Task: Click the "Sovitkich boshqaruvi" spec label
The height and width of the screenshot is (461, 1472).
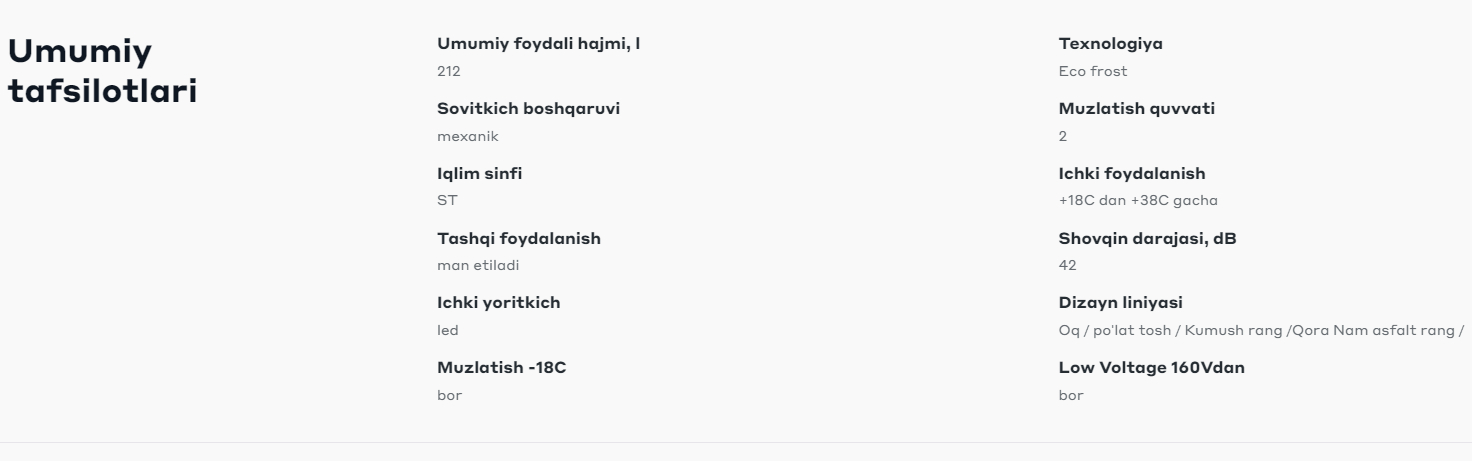Action: point(529,109)
